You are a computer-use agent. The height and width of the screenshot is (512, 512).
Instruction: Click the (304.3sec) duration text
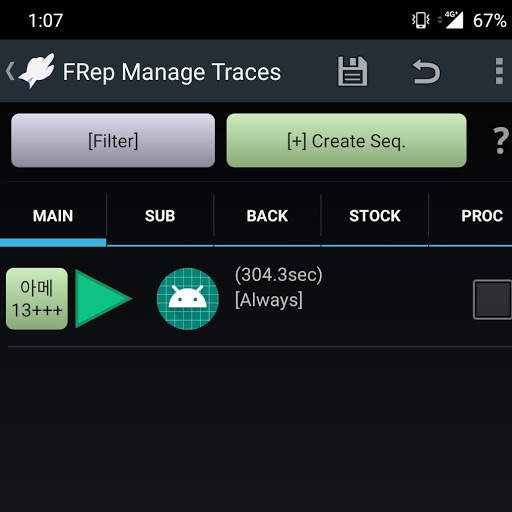pyautogui.click(x=279, y=275)
